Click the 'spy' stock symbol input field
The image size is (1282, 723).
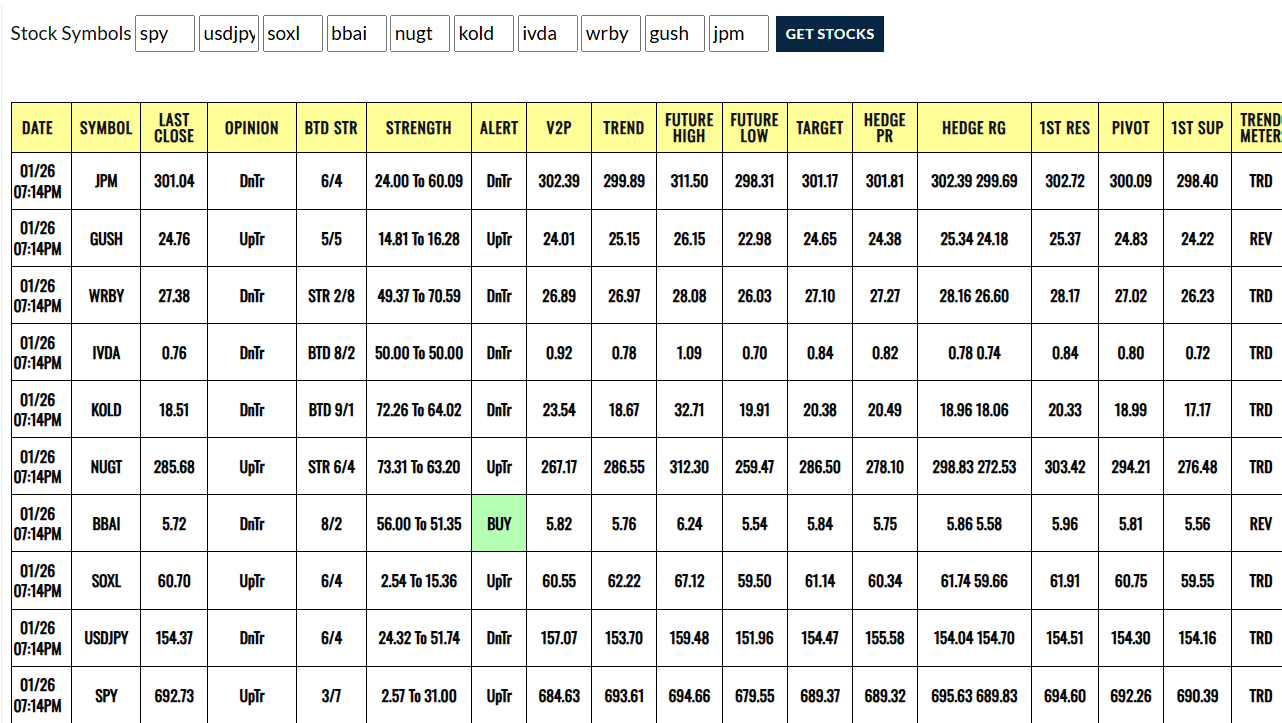click(165, 34)
